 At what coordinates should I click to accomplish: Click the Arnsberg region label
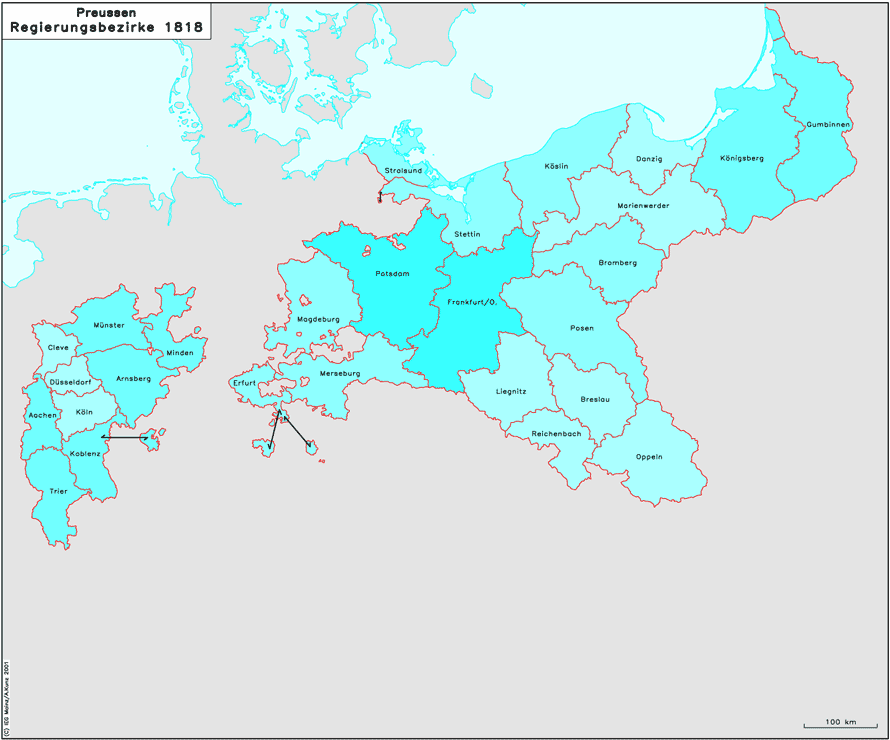(x=133, y=379)
